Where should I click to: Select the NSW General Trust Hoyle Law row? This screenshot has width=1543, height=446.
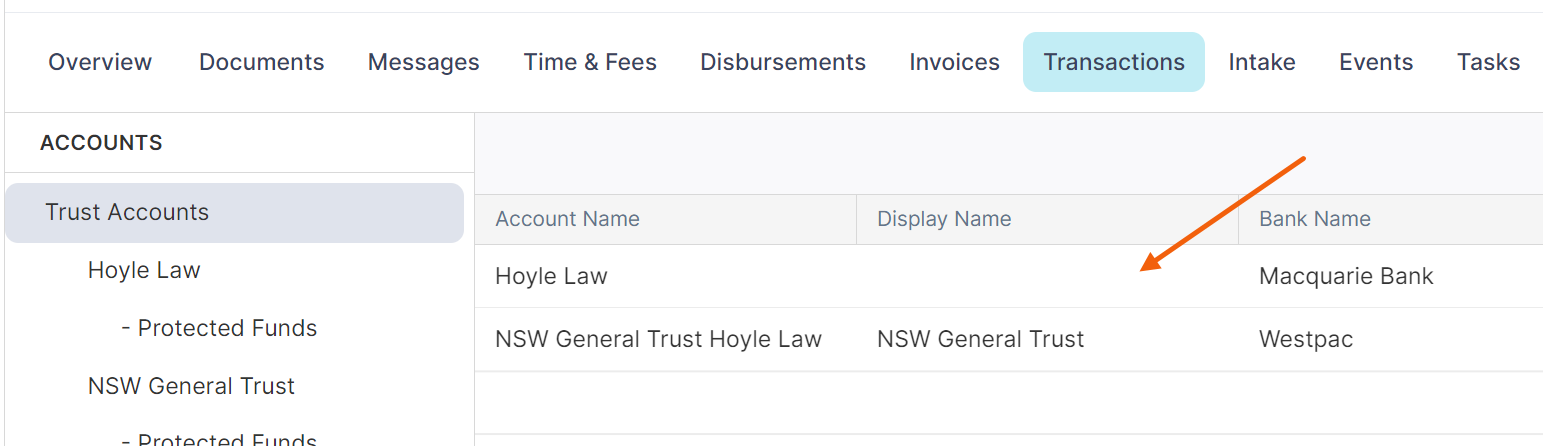[1009, 339]
